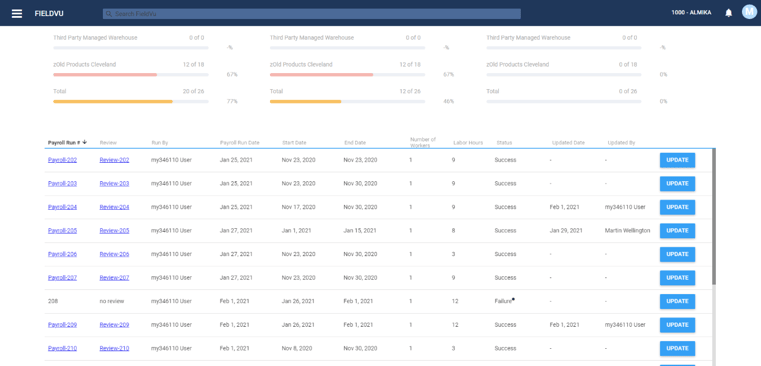
Task: Sort by Status column header
Action: point(504,143)
